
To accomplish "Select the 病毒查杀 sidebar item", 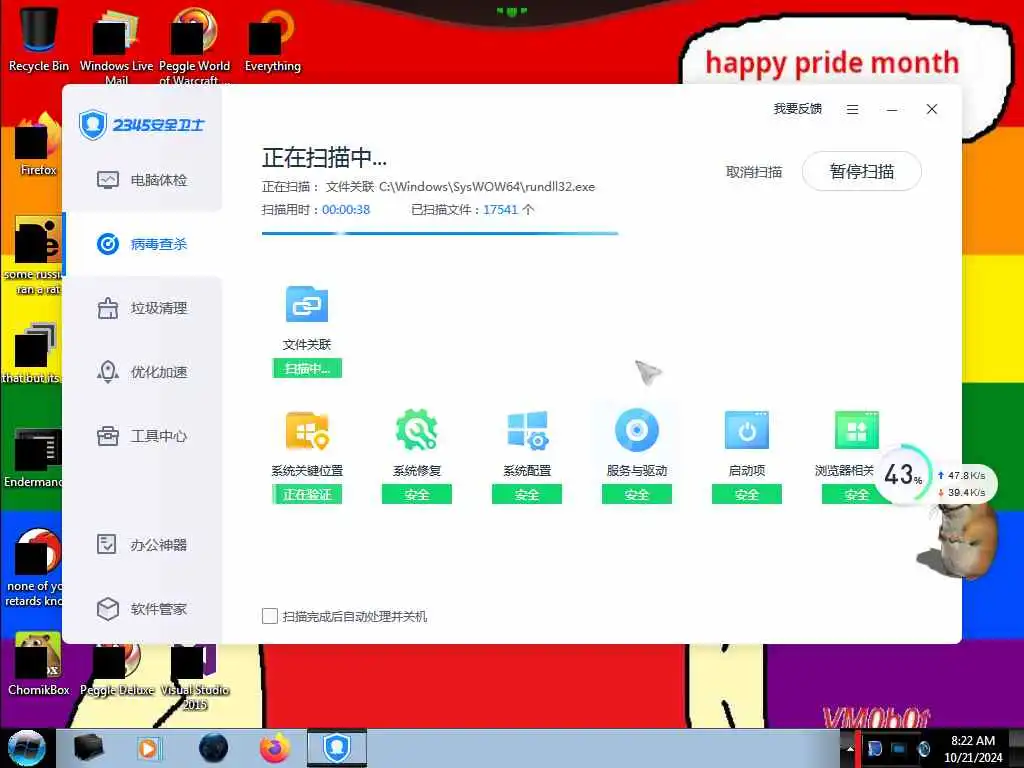I will 142,244.
